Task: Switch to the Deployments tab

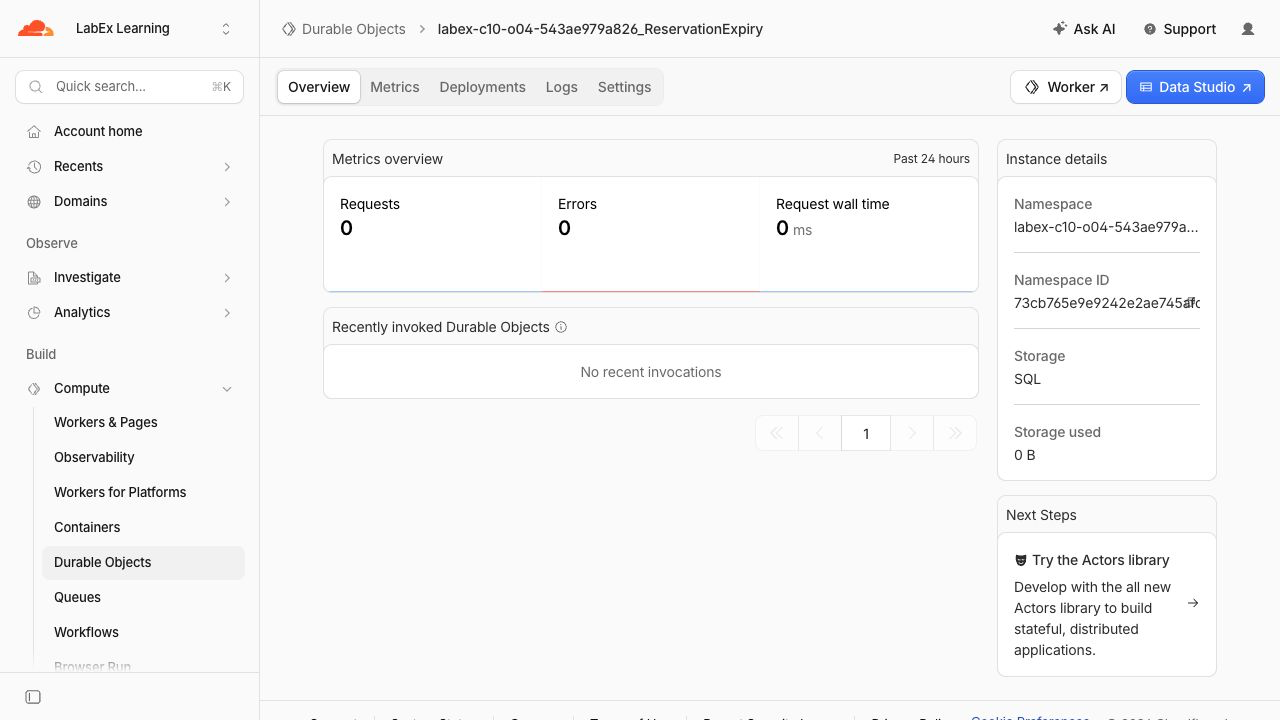Action: (482, 87)
